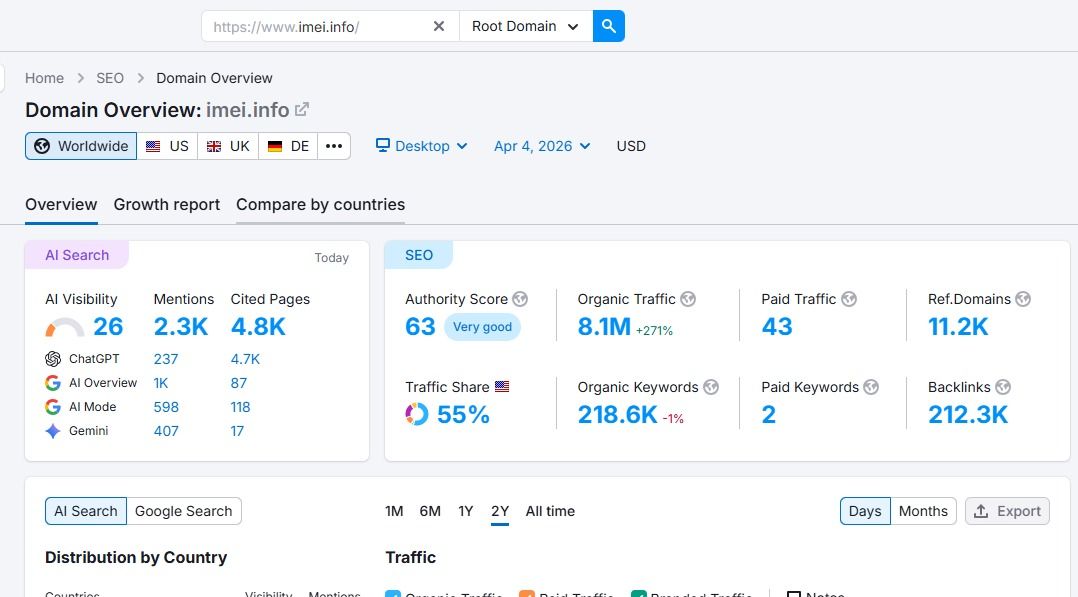Select the 1Y time range
This screenshot has height=597, width=1078.
click(x=465, y=511)
